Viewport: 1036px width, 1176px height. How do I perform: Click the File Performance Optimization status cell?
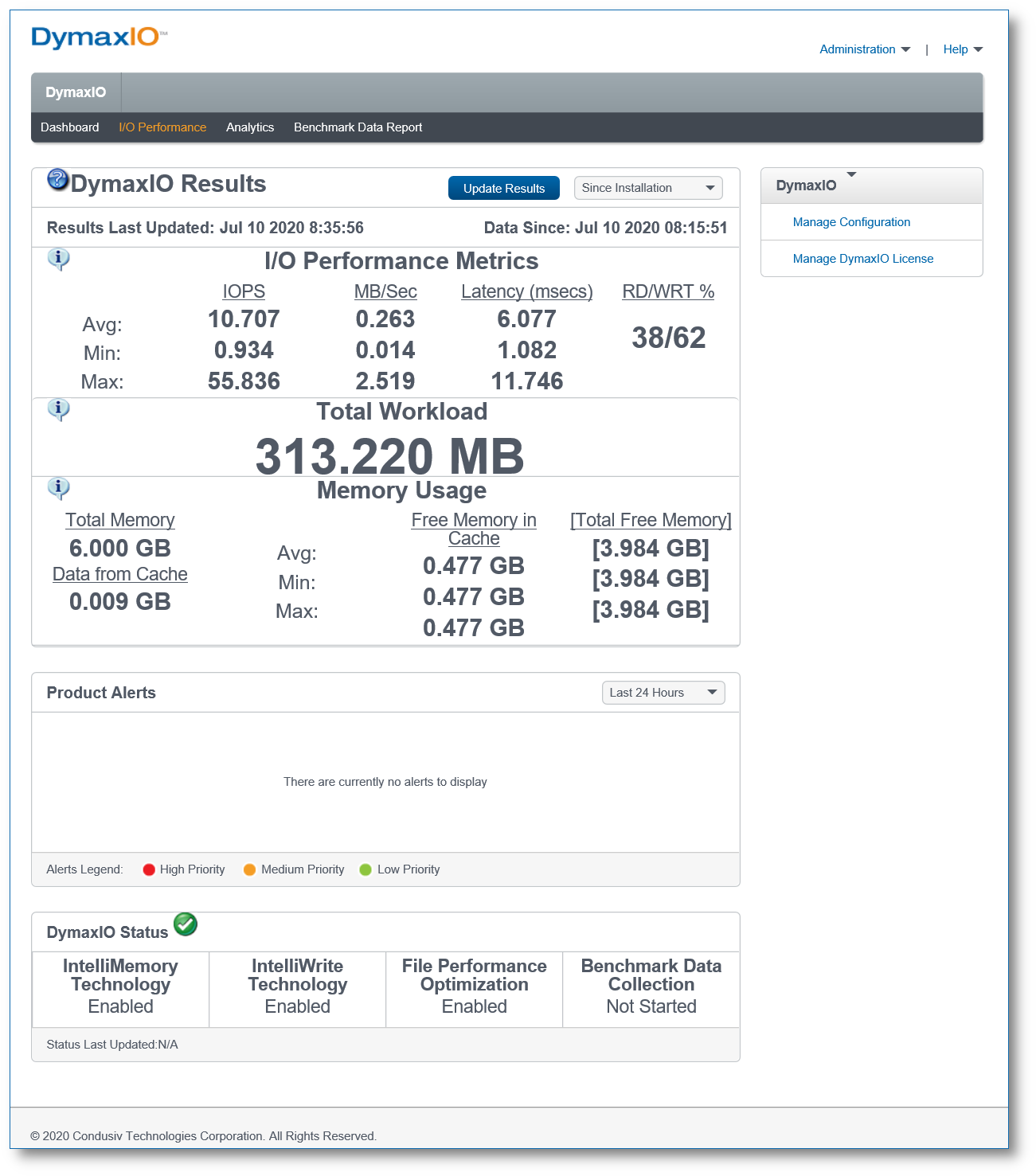point(475,990)
